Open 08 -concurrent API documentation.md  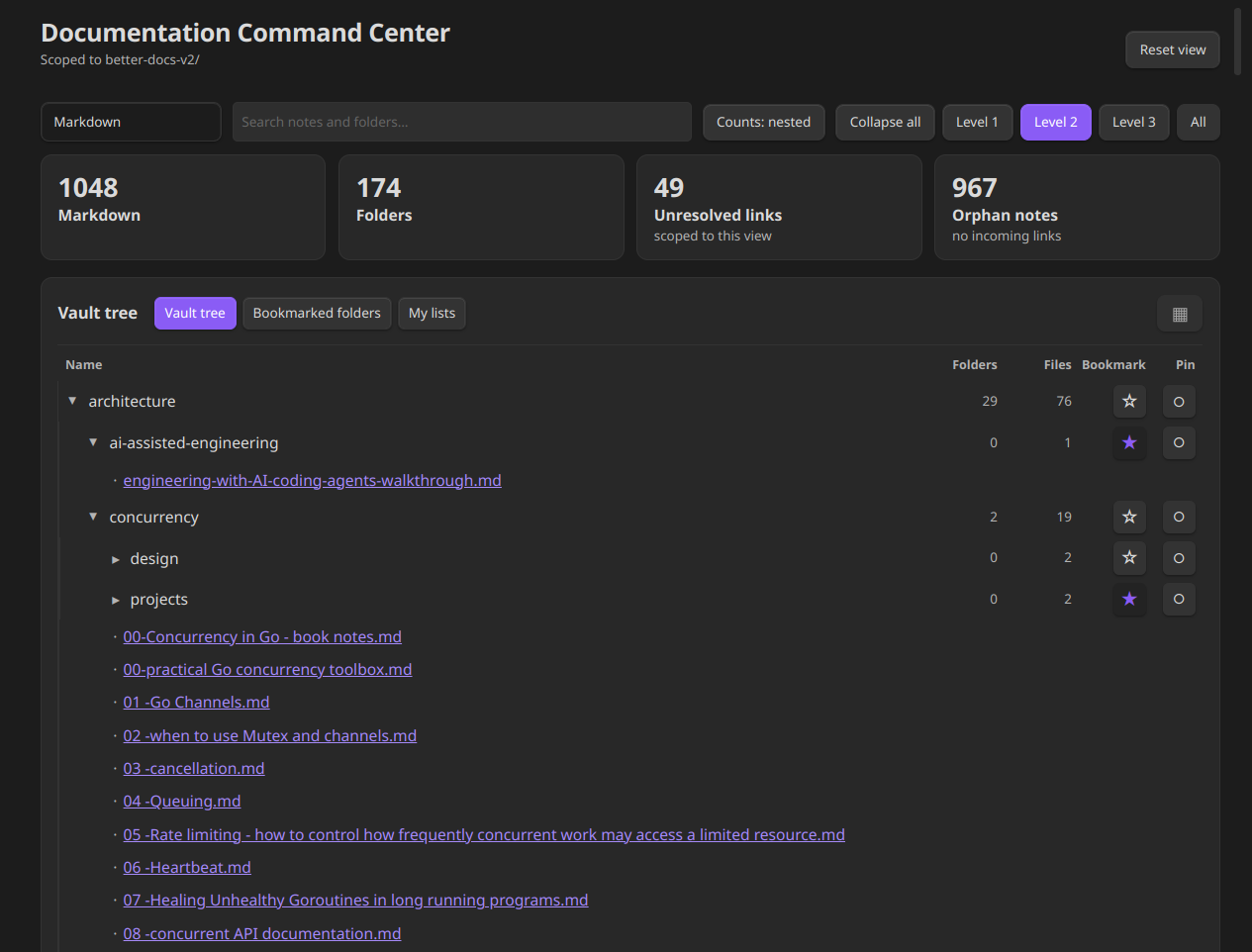[262, 933]
